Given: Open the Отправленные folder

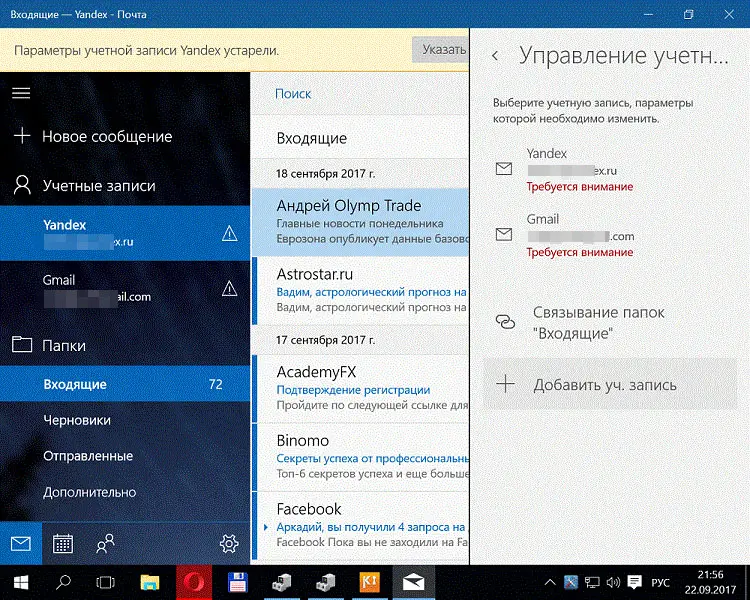Looking at the screenshot, I should [x=87, y=456].
